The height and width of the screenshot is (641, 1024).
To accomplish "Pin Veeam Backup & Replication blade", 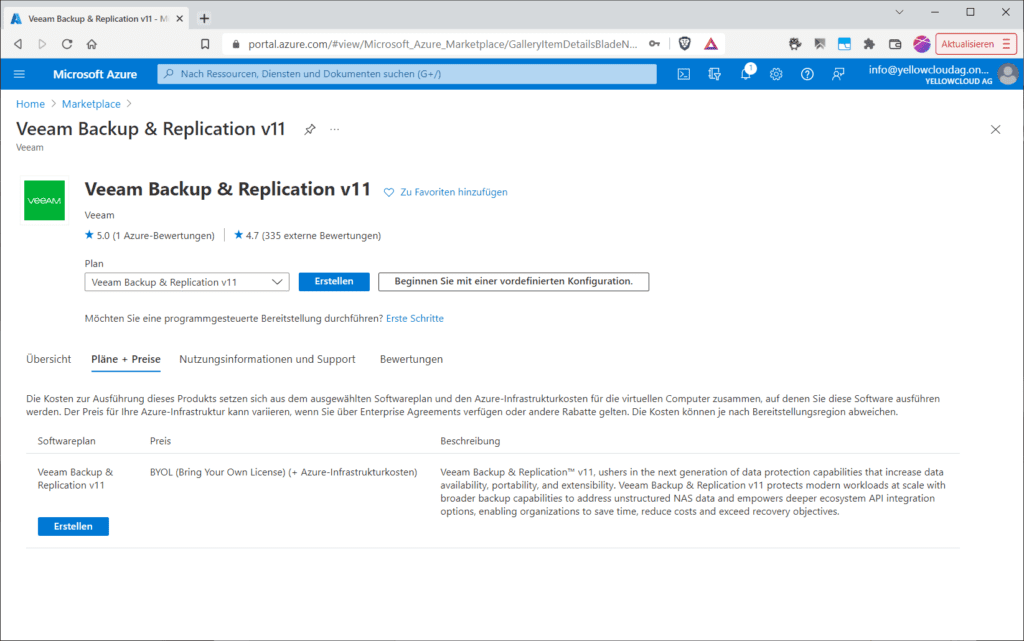I will coord(310,129).
